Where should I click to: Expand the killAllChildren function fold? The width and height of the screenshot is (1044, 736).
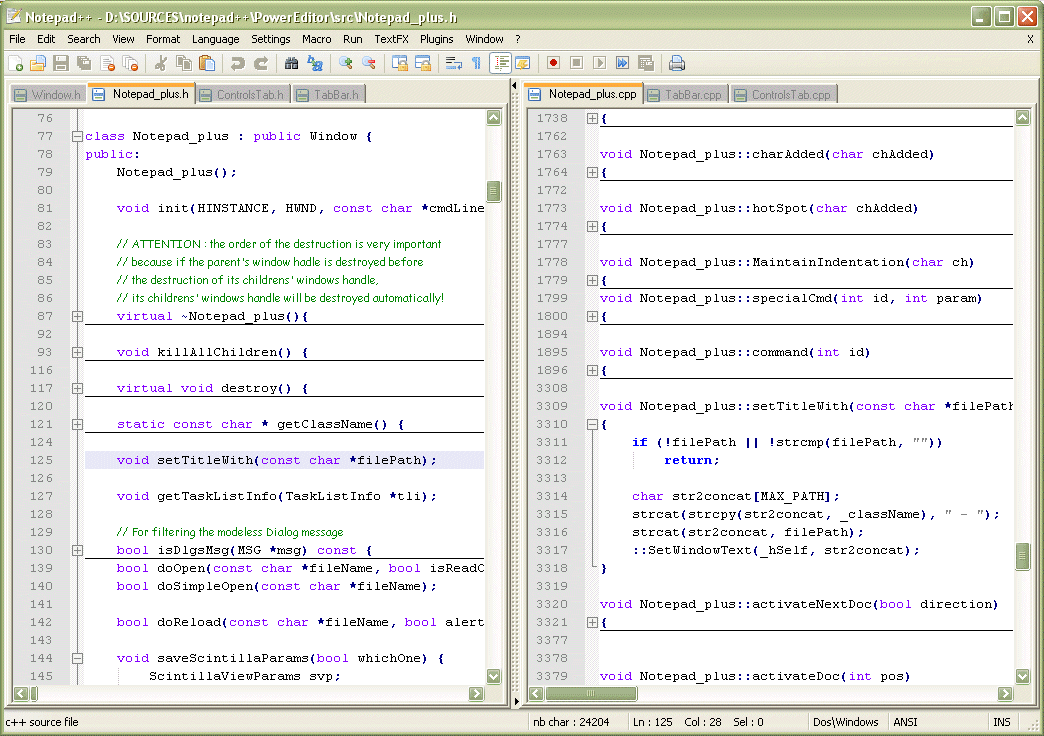coord(77,352)
